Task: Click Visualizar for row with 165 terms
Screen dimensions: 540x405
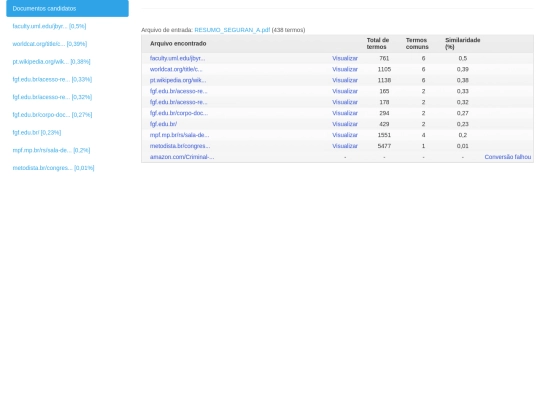Action: (x=345, y=91)
